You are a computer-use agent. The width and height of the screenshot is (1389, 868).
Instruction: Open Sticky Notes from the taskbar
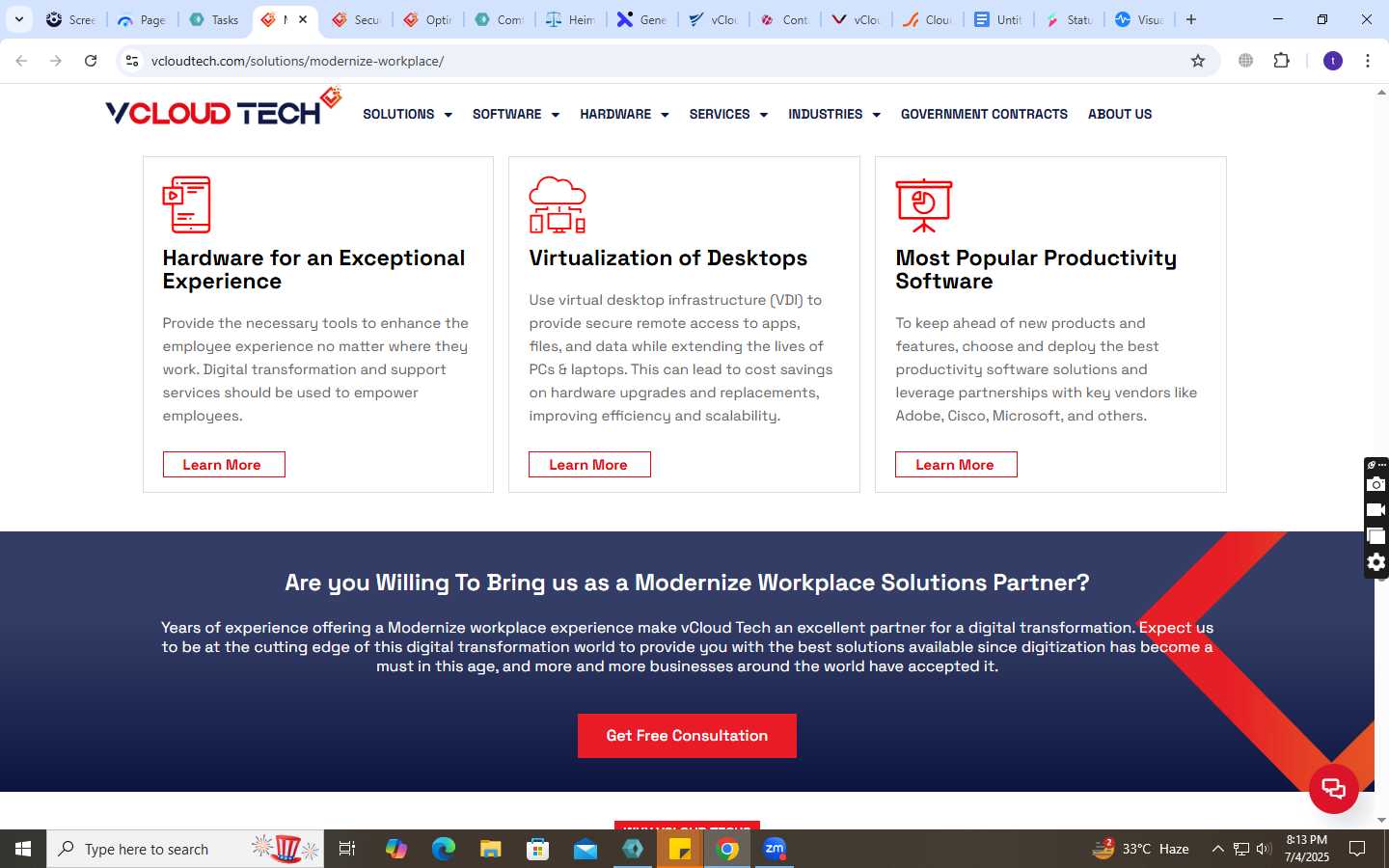[x=680, y=849]
